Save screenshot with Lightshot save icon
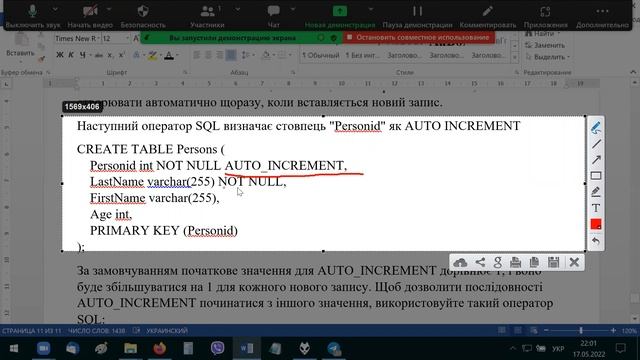 553,262
